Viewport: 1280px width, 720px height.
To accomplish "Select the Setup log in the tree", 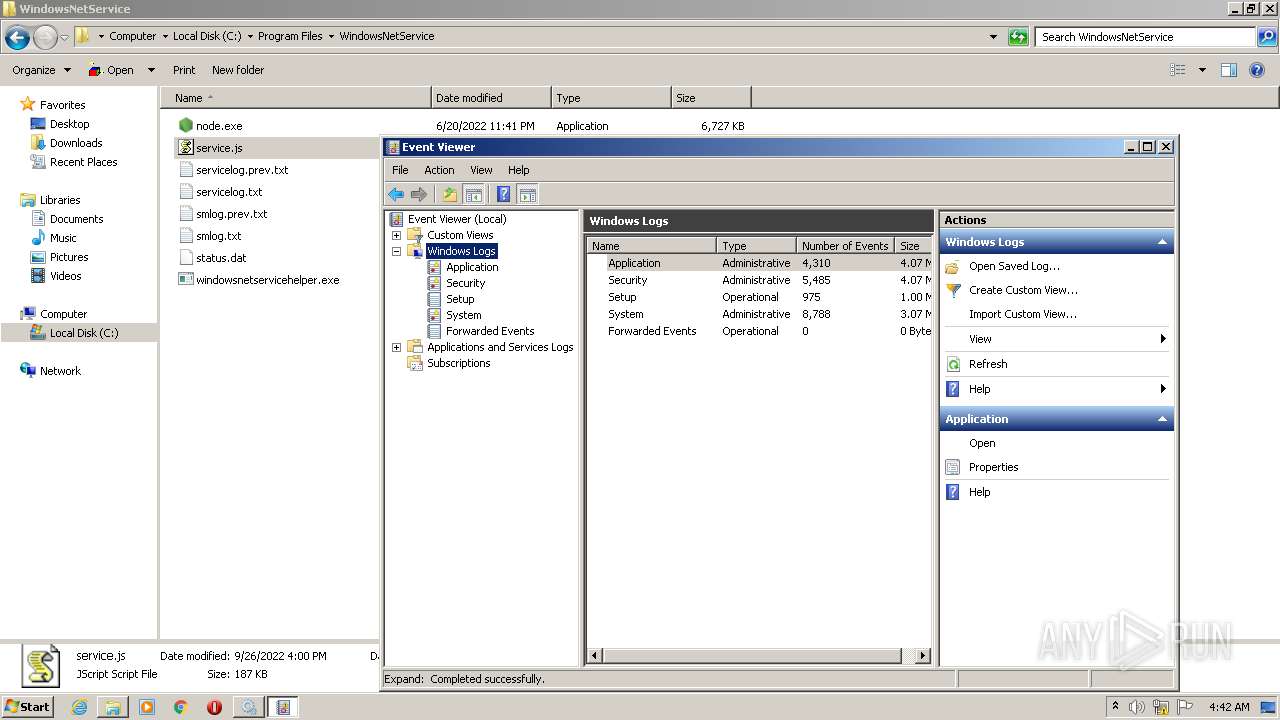I will pos(460,299).
